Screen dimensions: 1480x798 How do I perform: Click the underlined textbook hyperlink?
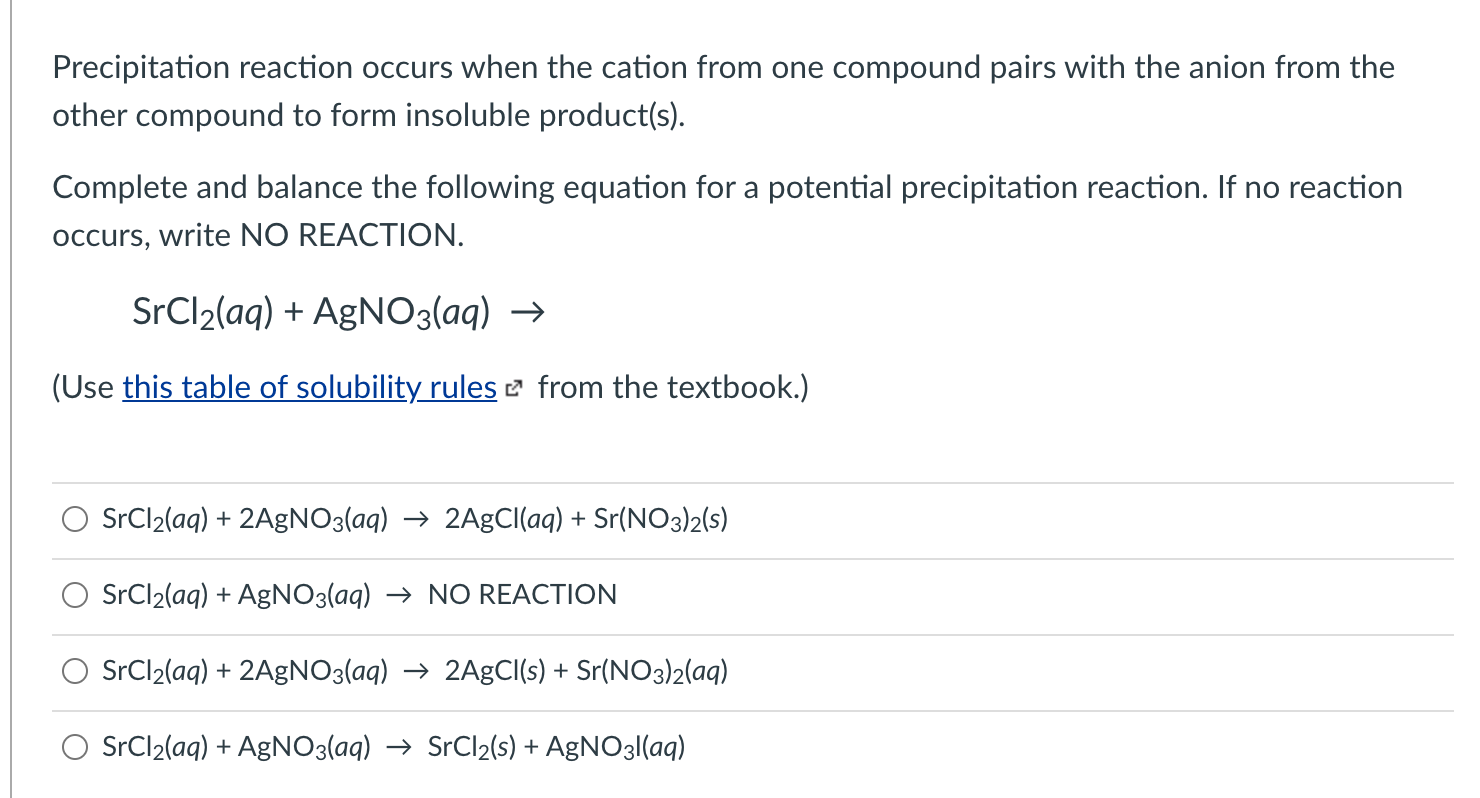tap(308, 388)
